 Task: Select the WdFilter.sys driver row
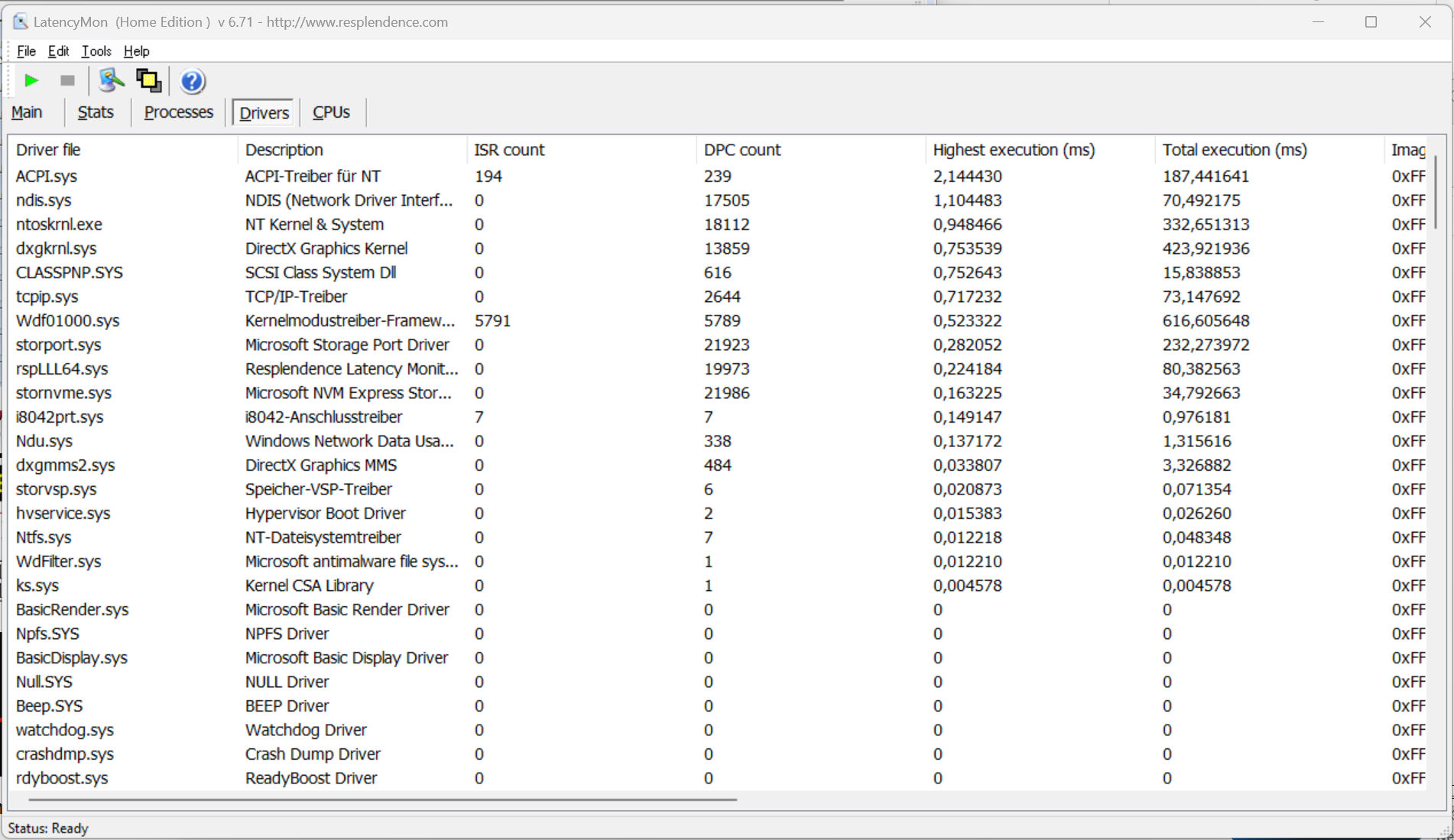pyautogui.click(x=717, y=561)
